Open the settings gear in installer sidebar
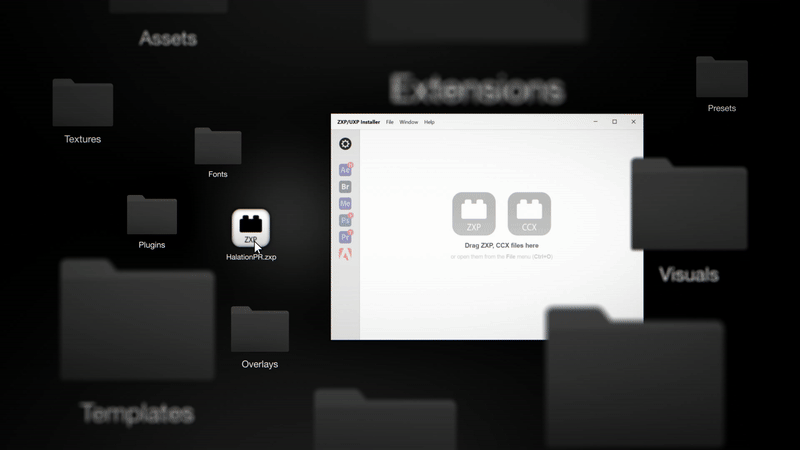Viewport: 800px width, 450px height. (x=345, y=144)
